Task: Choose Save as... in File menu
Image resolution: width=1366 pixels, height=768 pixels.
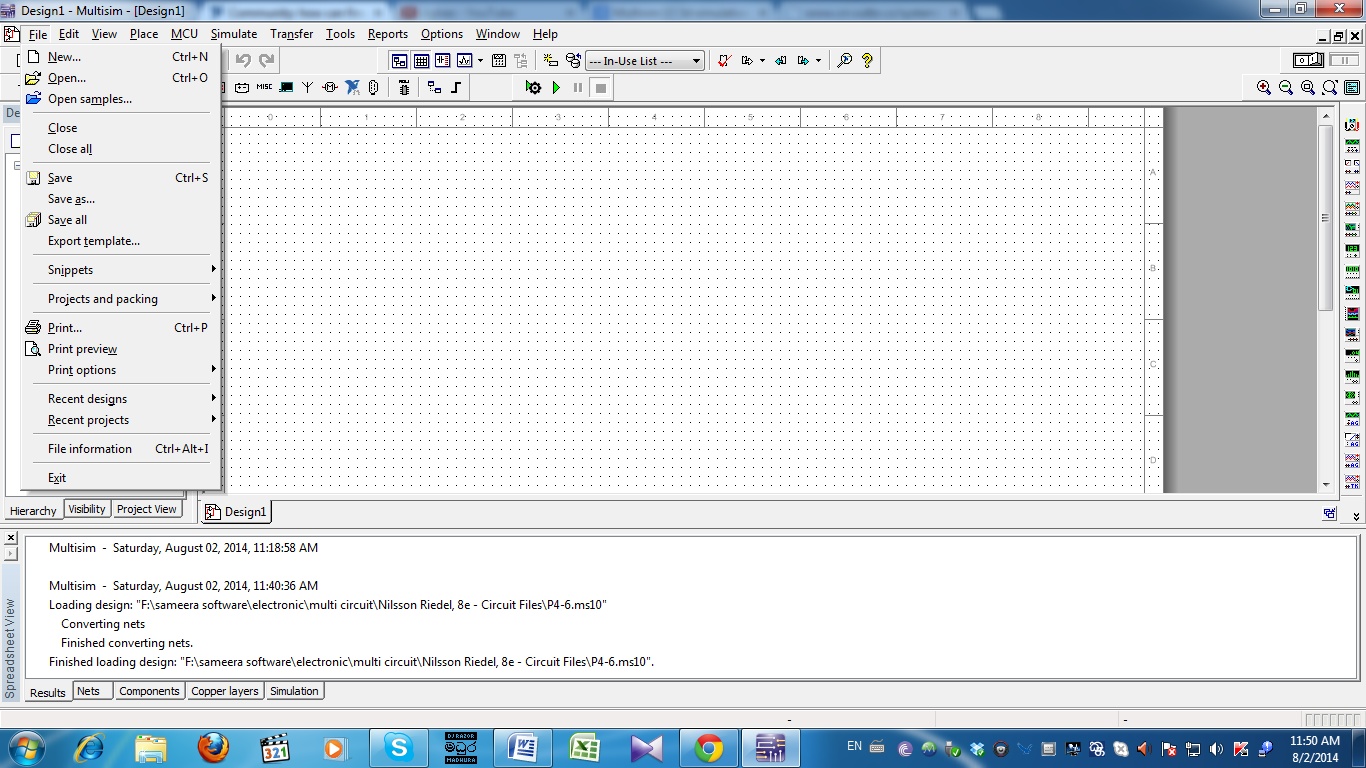Action: point(120,199)
